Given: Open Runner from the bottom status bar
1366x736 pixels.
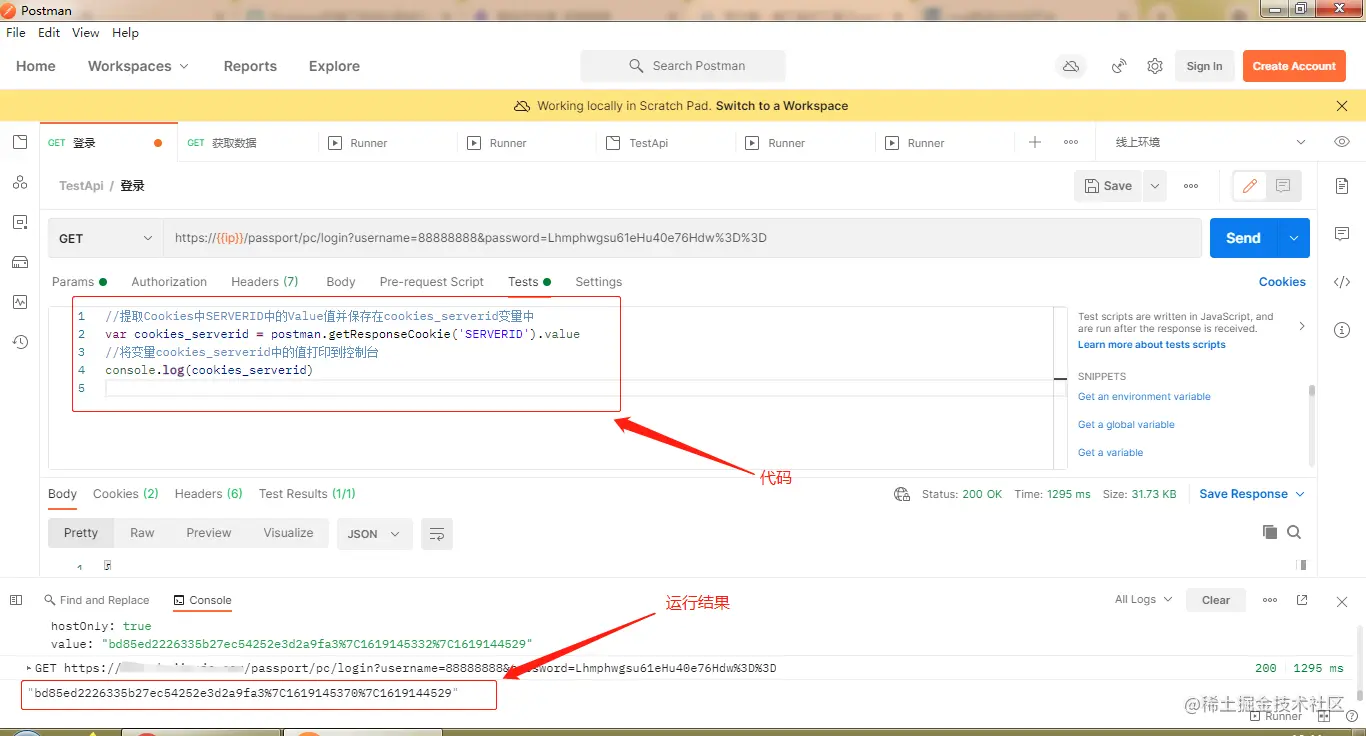Looking at the screenshot, I should 1276,716.
